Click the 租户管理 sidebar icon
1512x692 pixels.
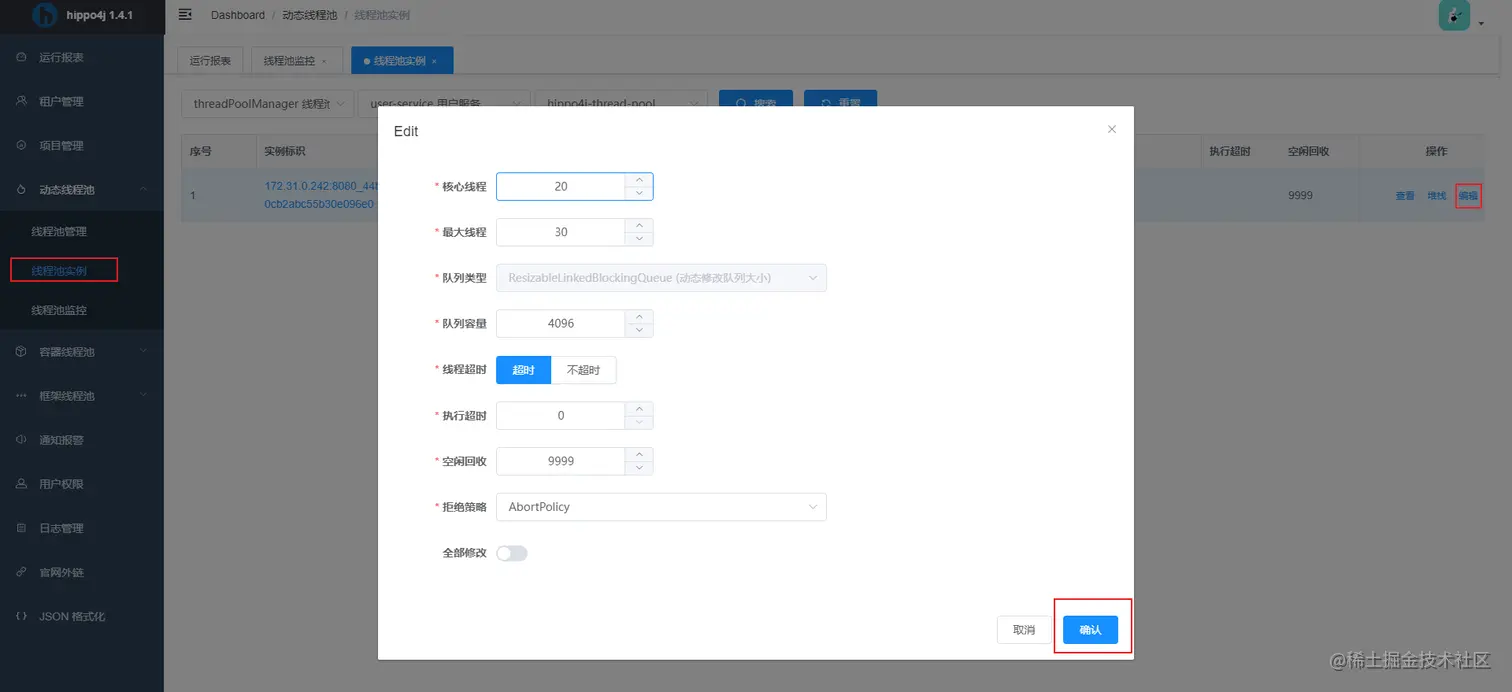coord(21,101)
